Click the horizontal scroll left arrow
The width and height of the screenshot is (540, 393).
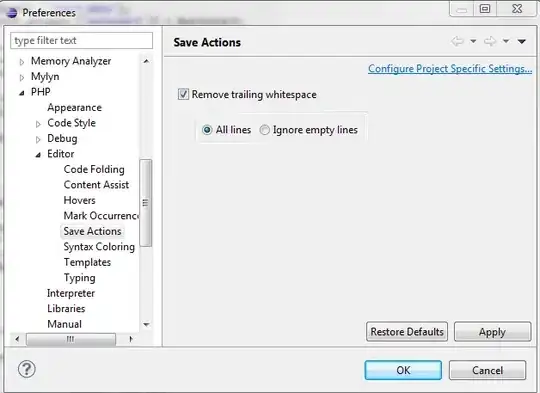point(17,339)
